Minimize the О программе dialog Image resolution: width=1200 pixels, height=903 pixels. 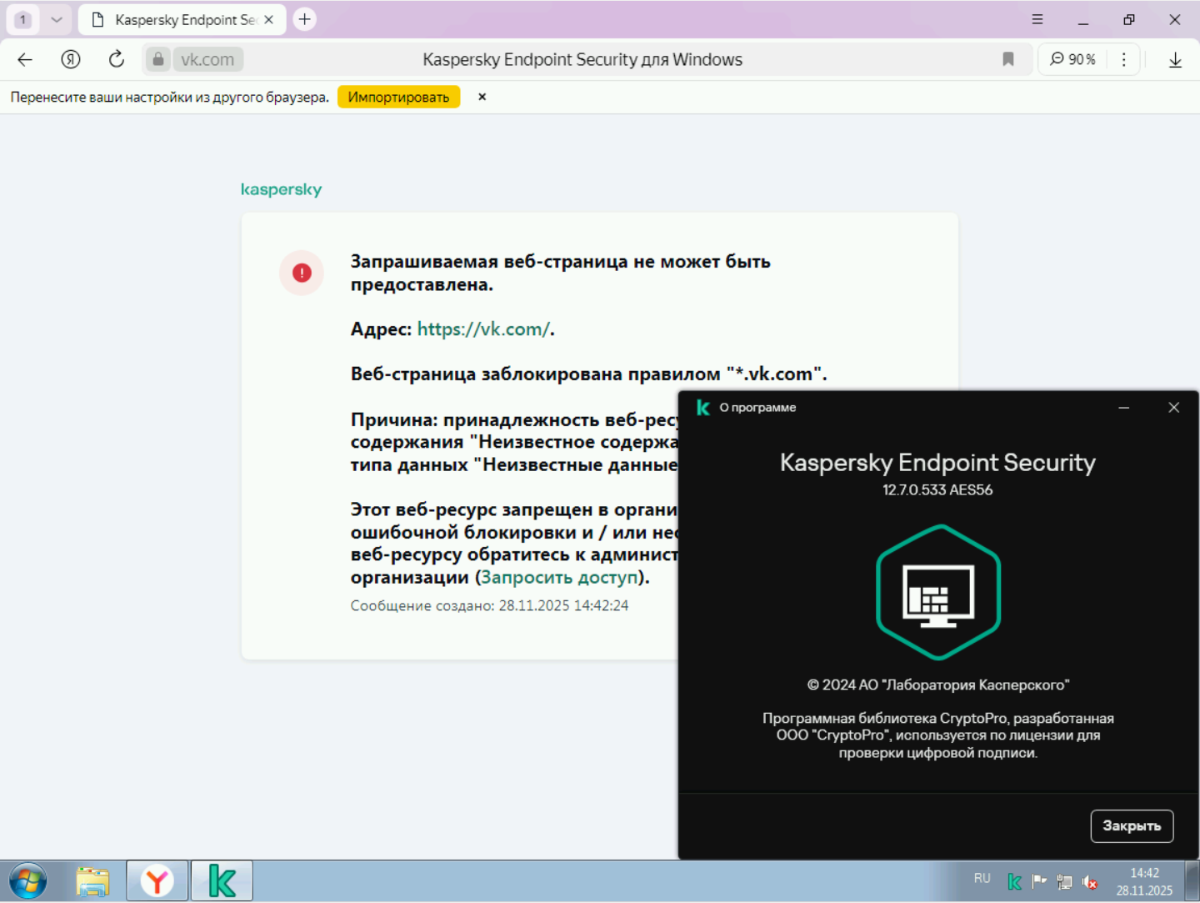coord(1124,407)
